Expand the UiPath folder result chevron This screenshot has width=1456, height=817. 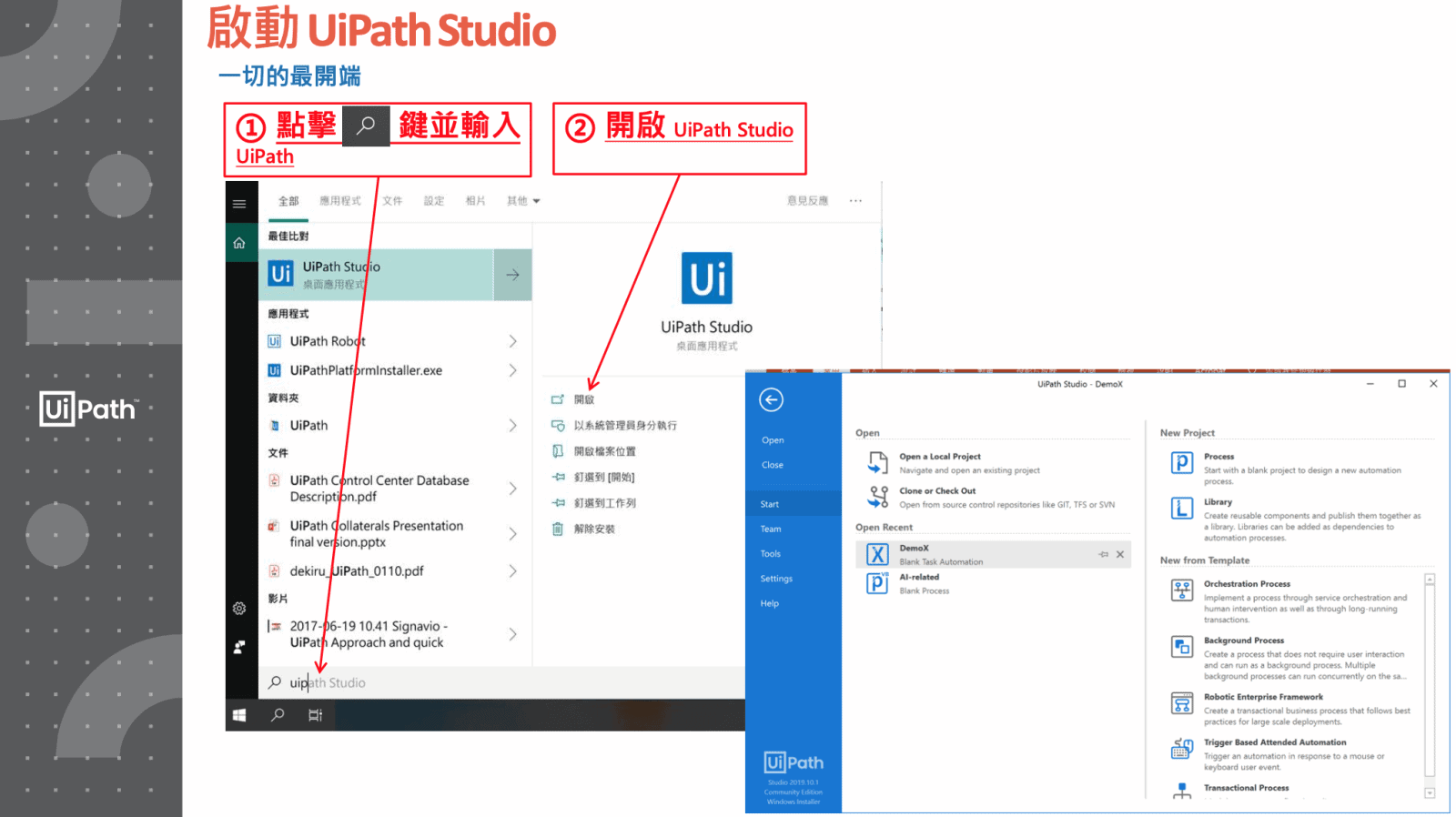click(512, 425)
